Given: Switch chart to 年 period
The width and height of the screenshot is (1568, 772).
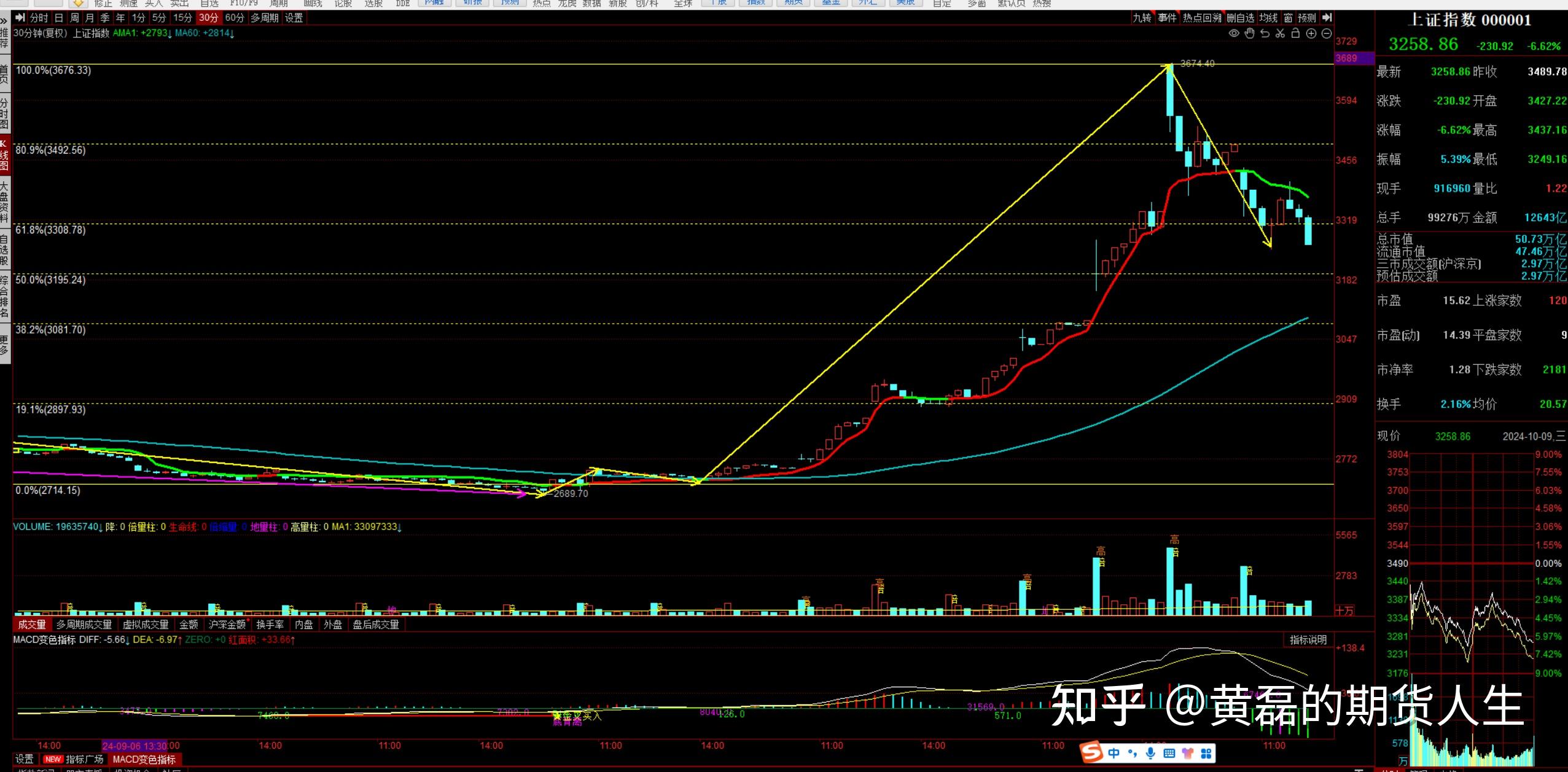Looking at the screenshot, I should [x=120, y=18].
